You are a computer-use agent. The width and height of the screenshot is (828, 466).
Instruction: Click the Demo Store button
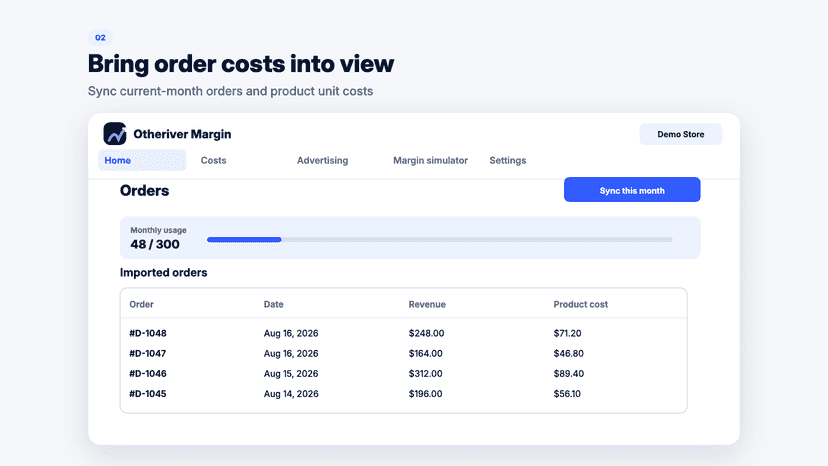coord(681,134)
